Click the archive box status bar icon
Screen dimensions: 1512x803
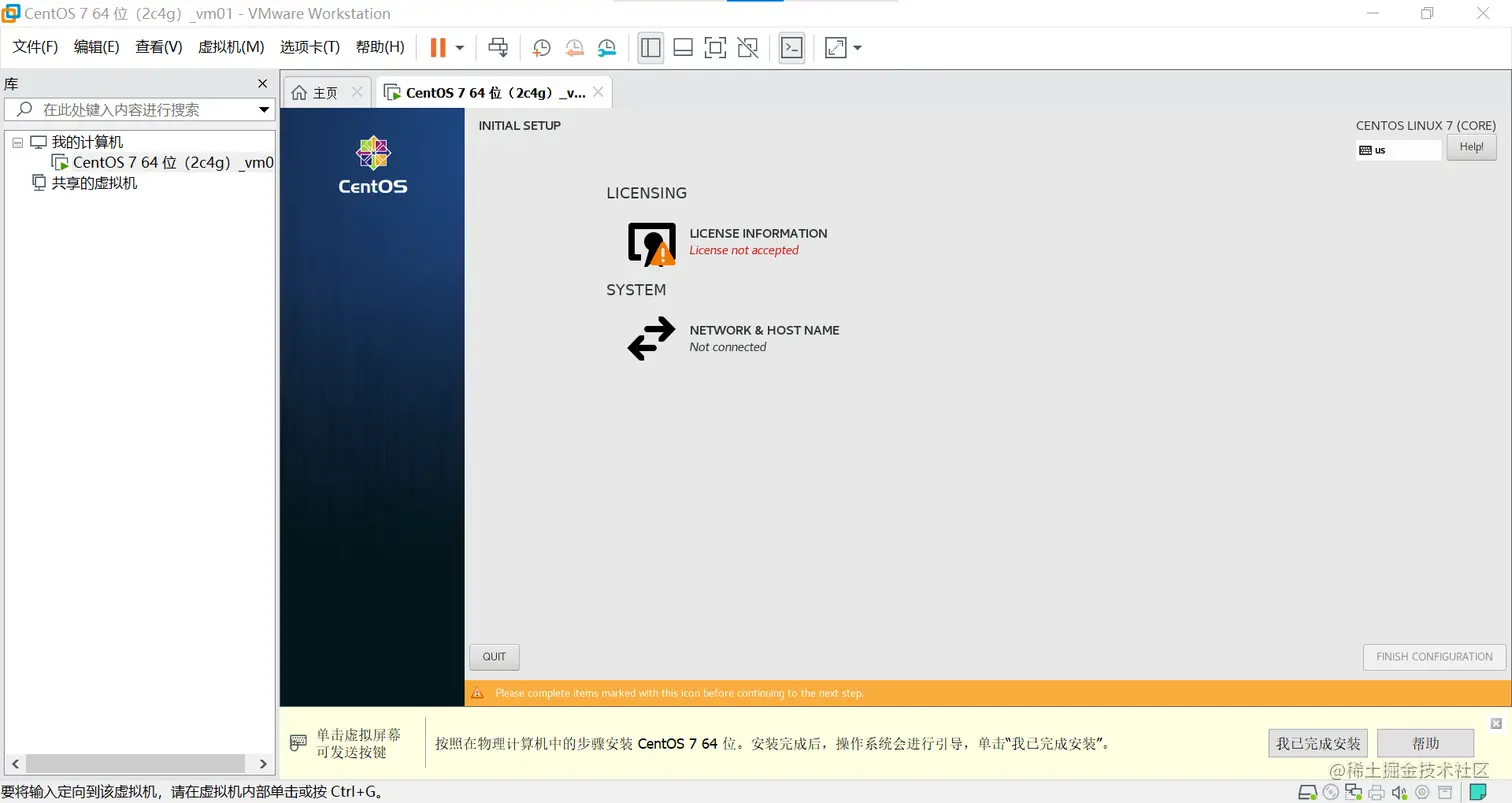tap(1445, 793)
